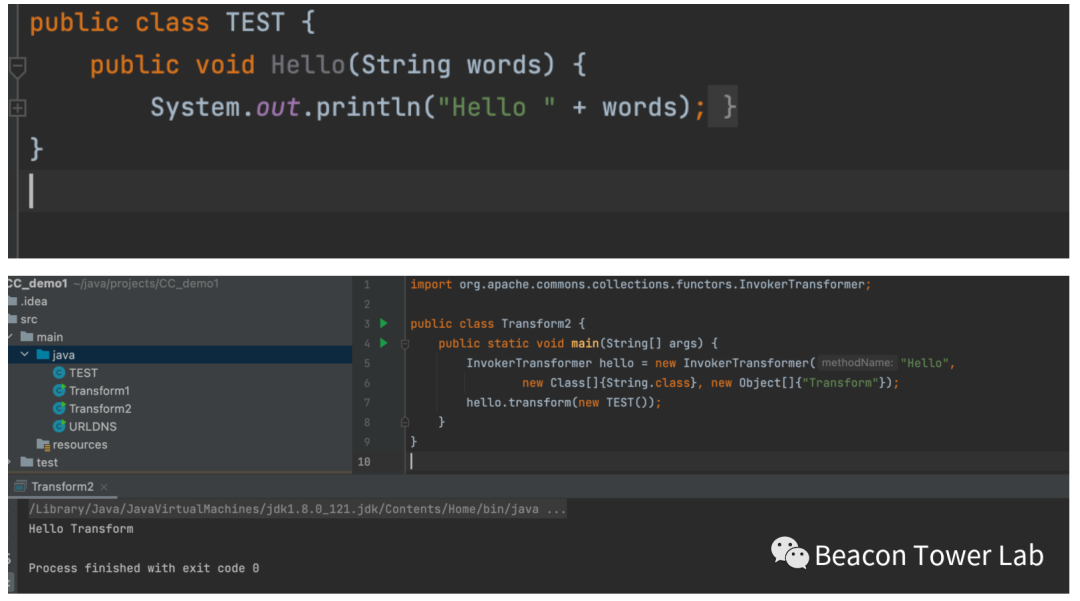1080x601 pixels.
Task: Switch to the Transform2 run tab
Action: pyautogui.click(x=62, y=487)
